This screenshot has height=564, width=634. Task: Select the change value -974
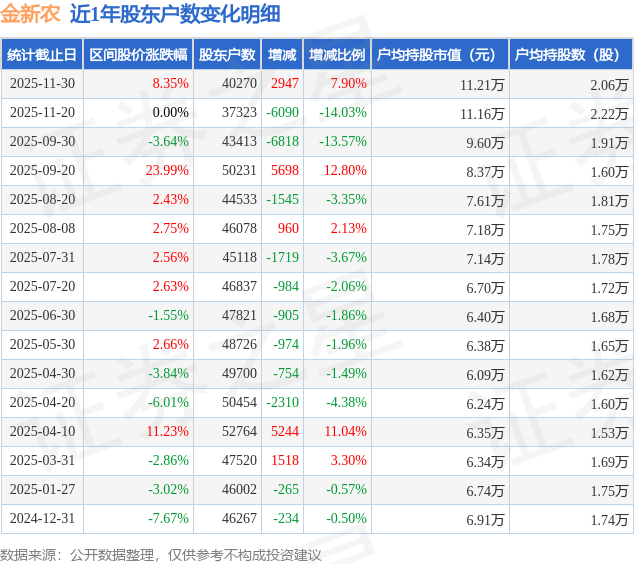pyautogui.click(x=286, y=345)
